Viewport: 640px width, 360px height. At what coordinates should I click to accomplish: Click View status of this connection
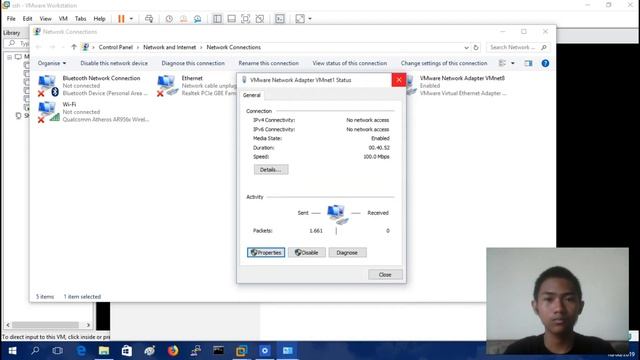coord(350,63)
